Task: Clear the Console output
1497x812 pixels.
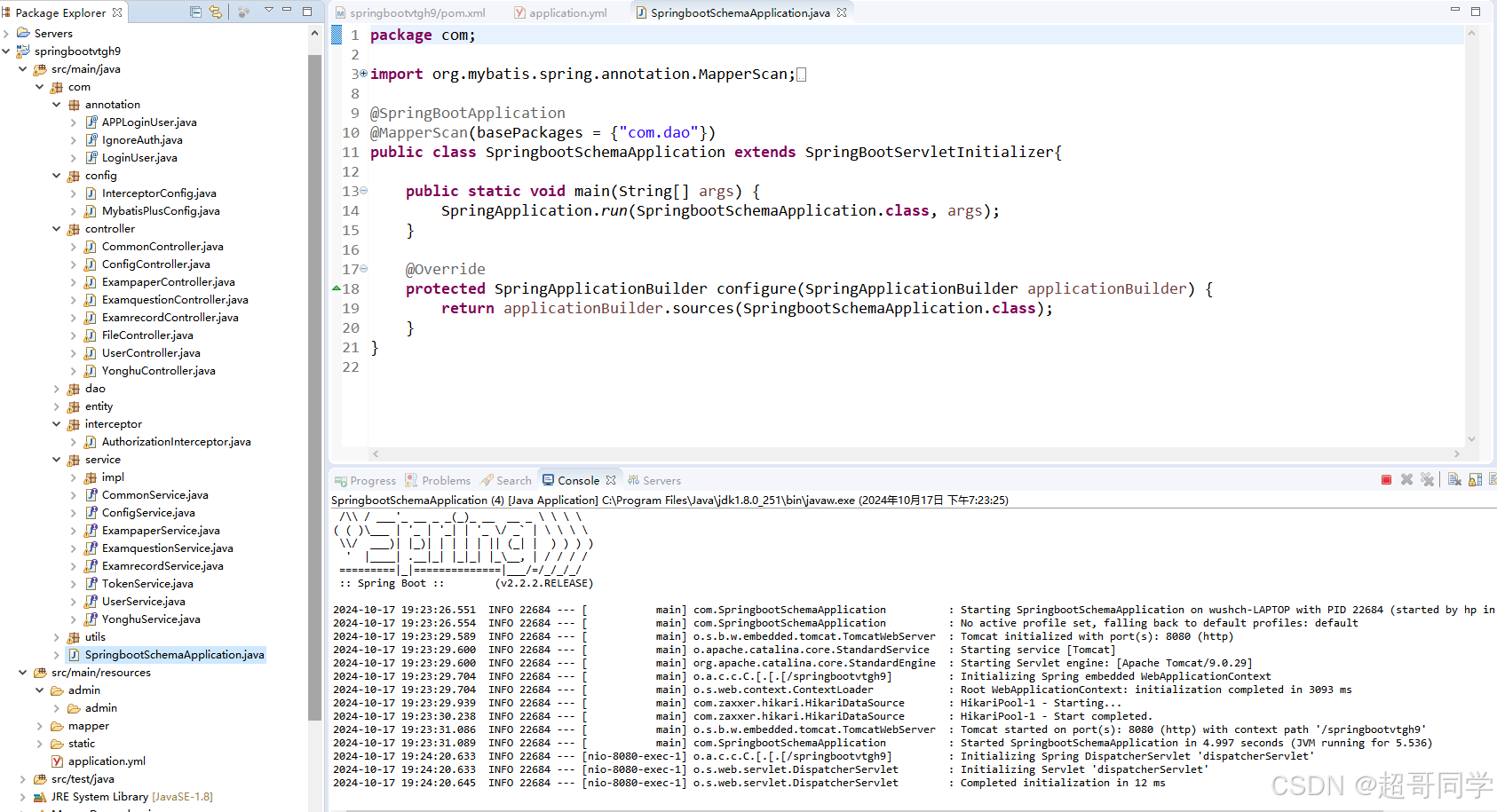Action: 1454,479
